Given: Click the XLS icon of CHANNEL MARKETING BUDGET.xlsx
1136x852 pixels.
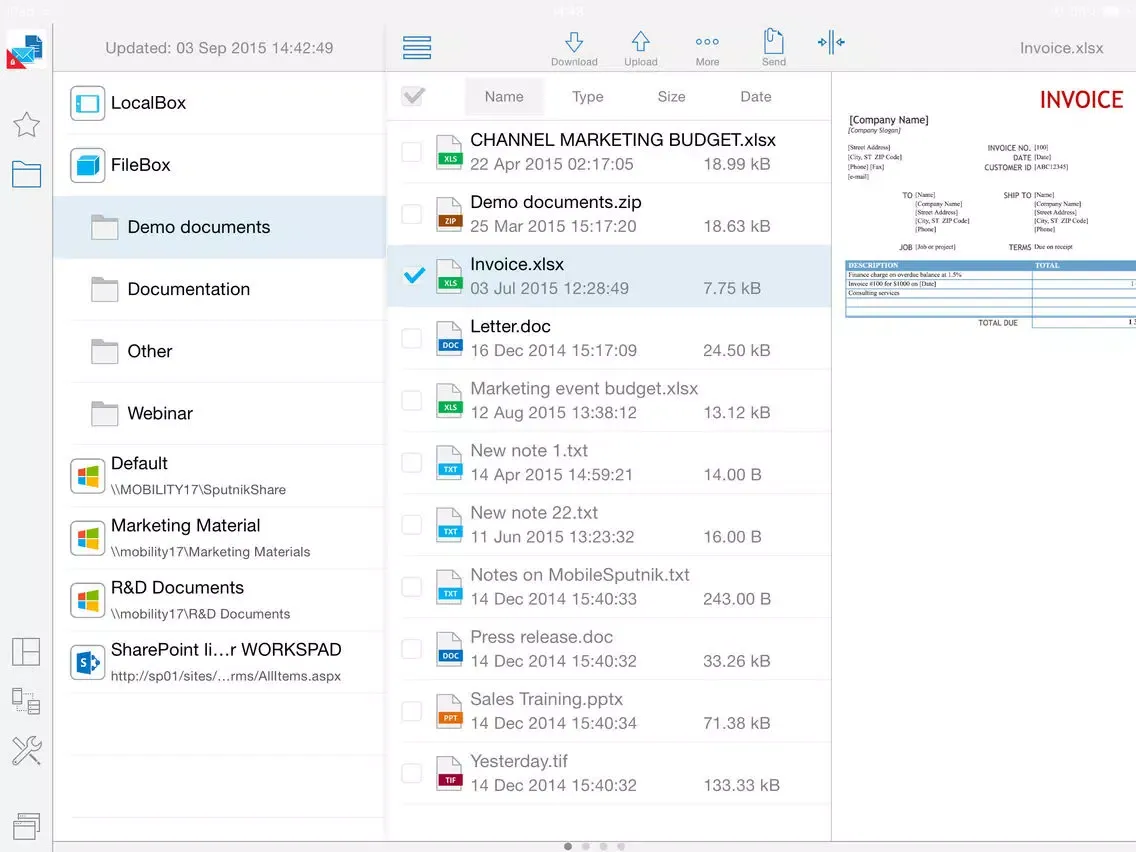Looking at the screenshot, I should 449,152.
